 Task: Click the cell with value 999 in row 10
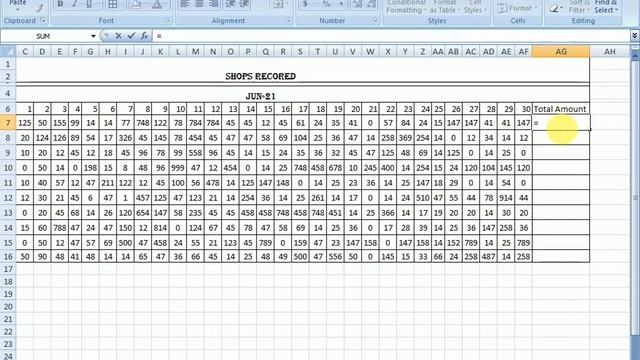click(178, 168)
